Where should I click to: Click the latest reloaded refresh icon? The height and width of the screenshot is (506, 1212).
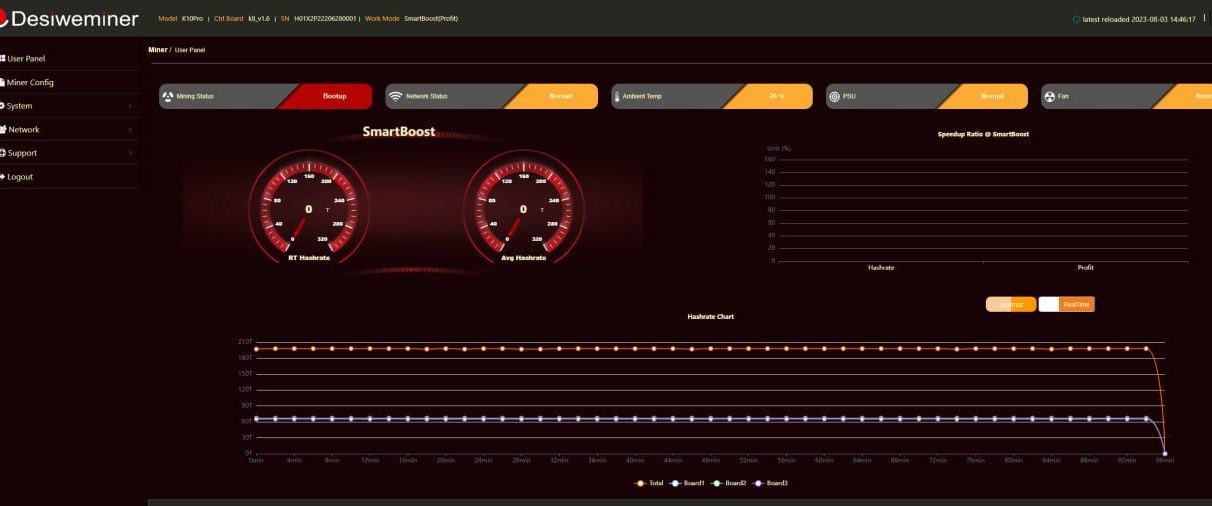tap(1076, 19)
